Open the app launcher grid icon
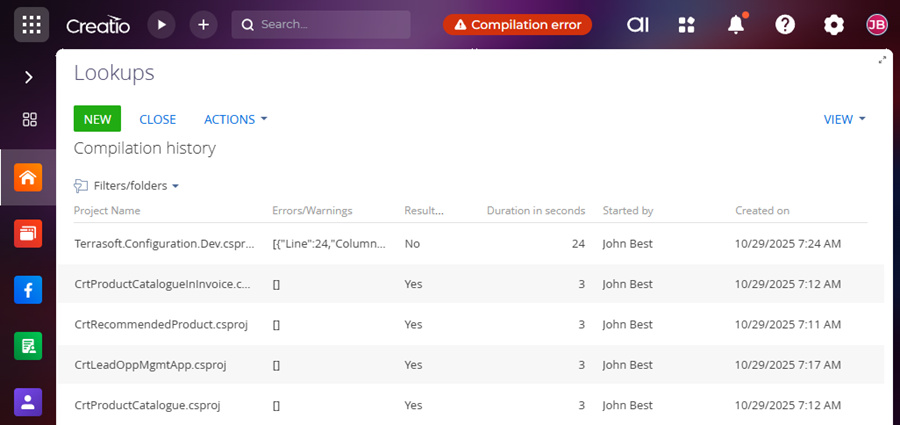900x425 pixels. coord(31,25)
